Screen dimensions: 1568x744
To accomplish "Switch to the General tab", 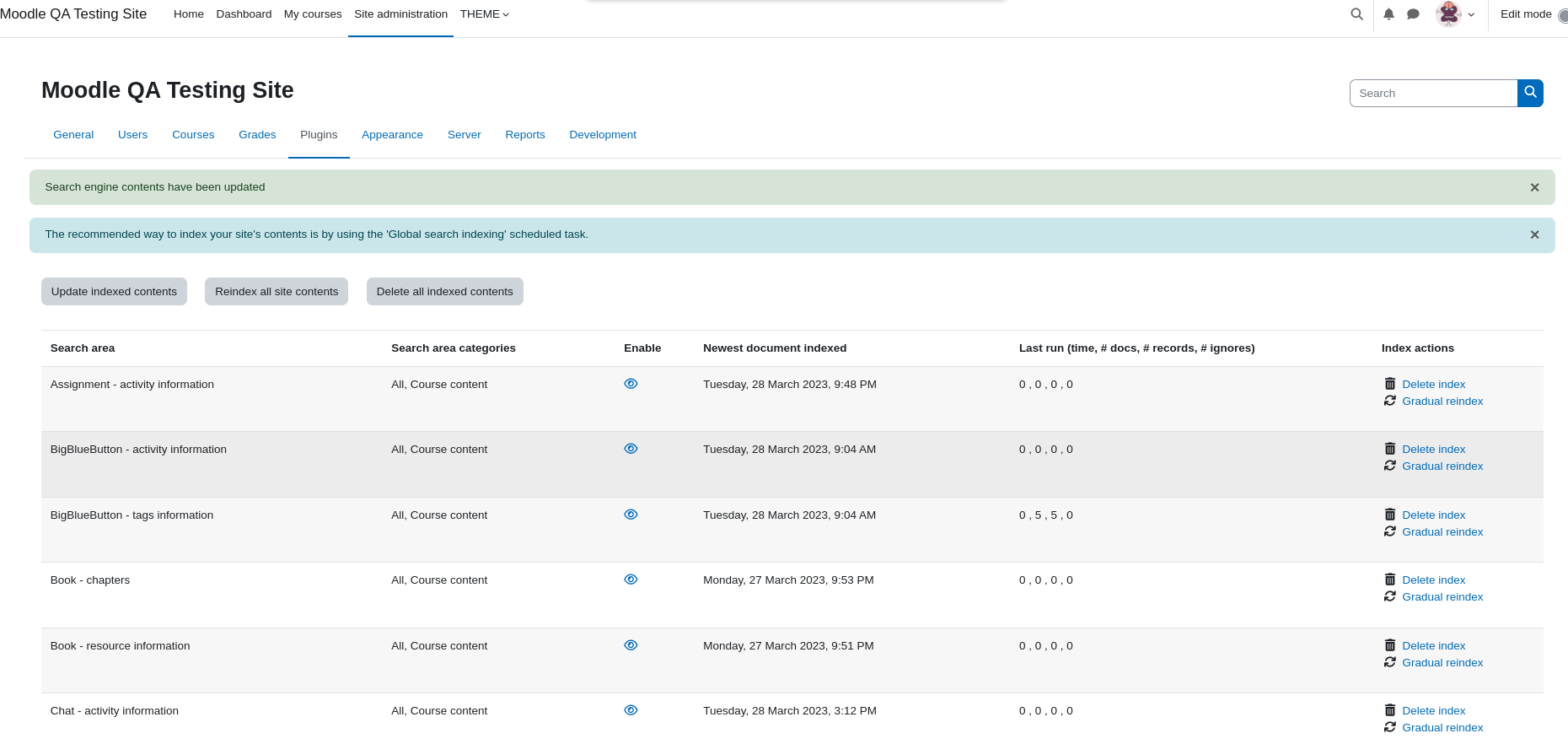I will click(x=73, y=135).
